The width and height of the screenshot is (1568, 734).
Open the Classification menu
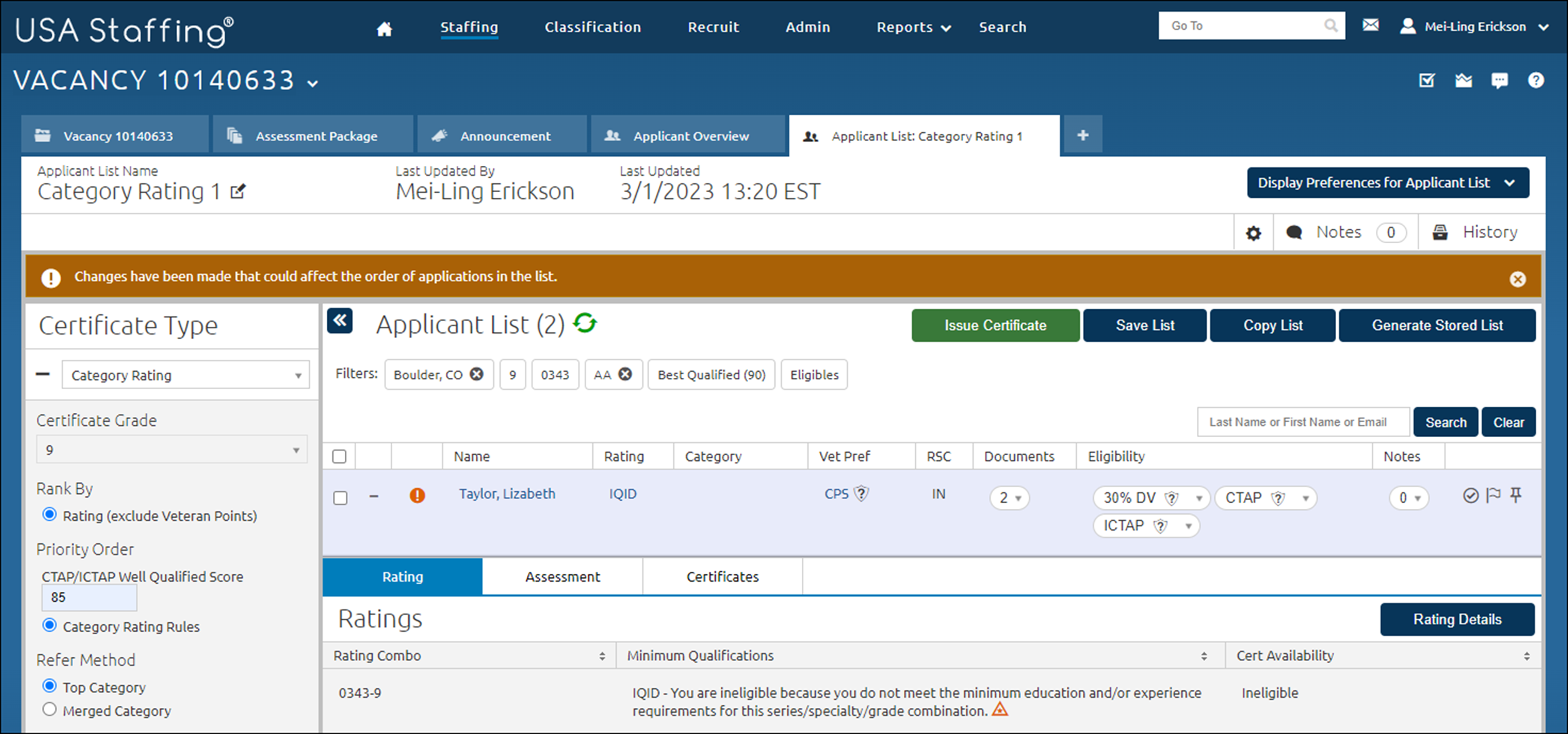pos(592,27)
